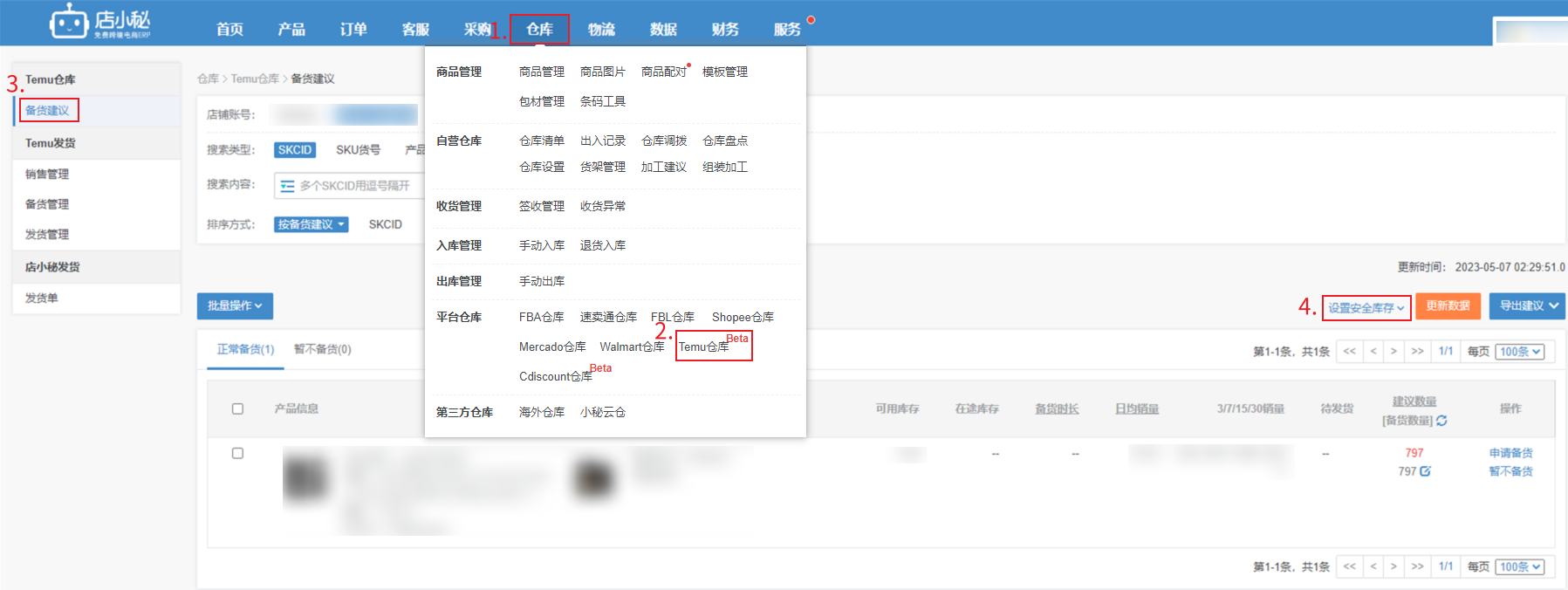Go to last page with top >> button

(x=1417, y=352)
